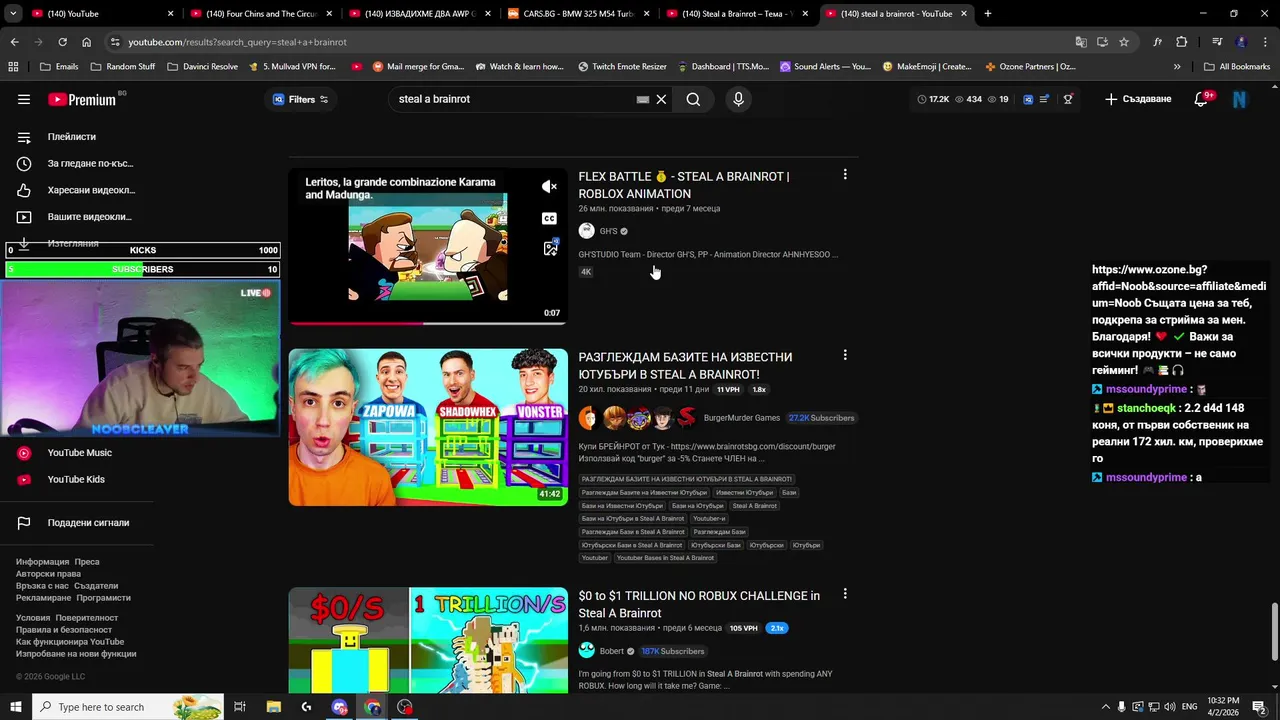Click the Създаване create button
The width and height of the screenshot is (1280, 720).
(x=1138, y=99)
